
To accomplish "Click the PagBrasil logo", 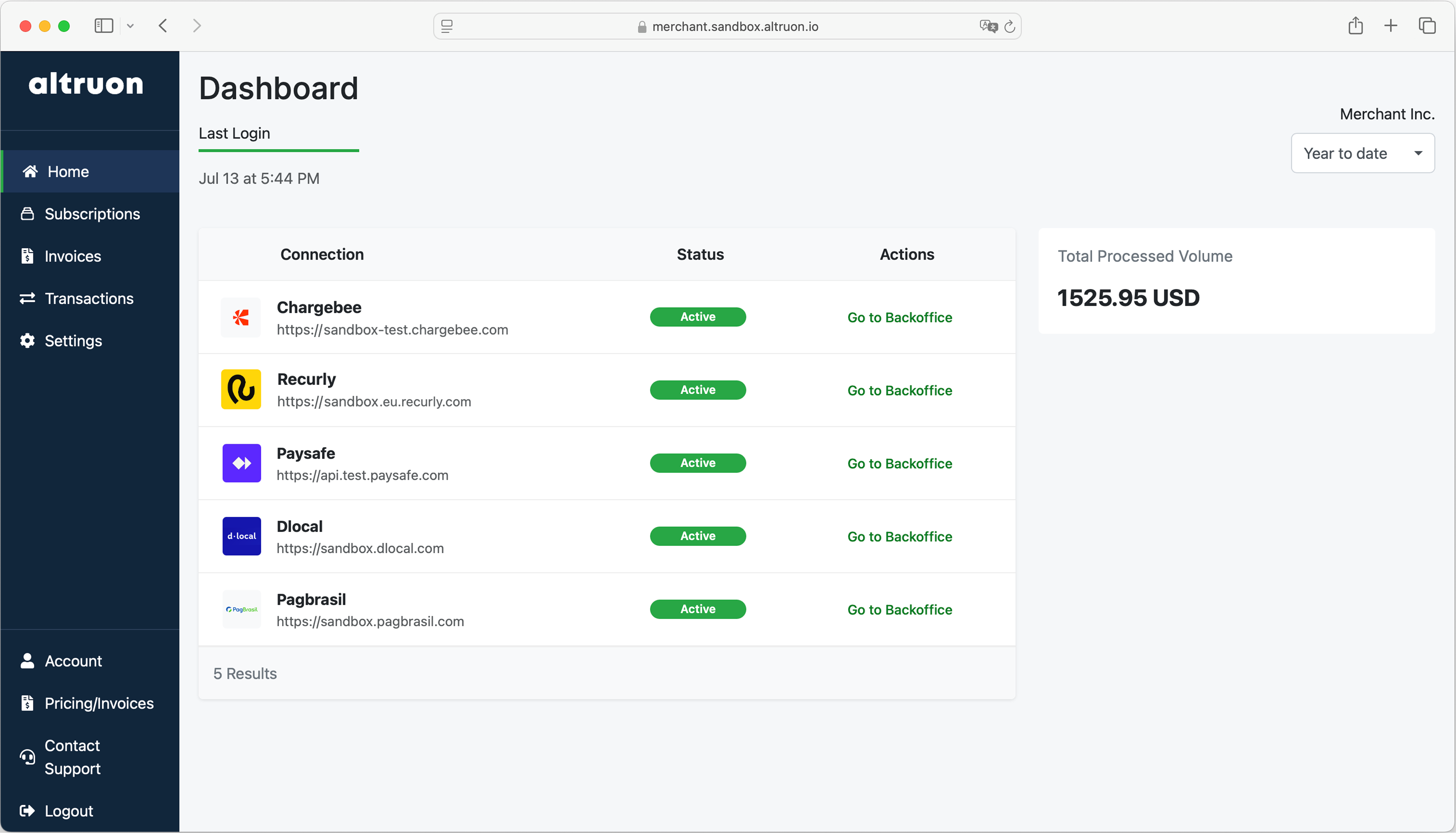I will (241, 609).
